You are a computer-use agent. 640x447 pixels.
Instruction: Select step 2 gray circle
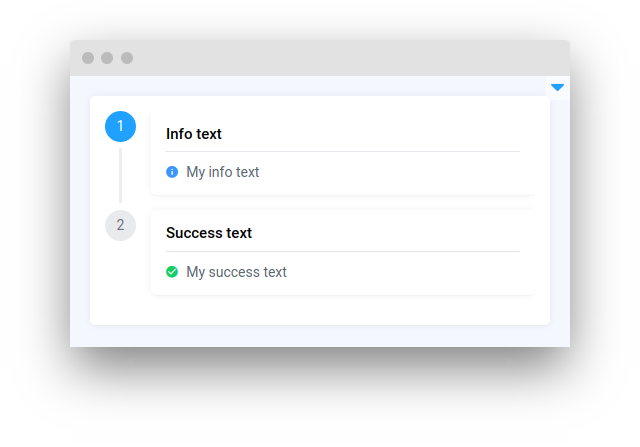120,225
